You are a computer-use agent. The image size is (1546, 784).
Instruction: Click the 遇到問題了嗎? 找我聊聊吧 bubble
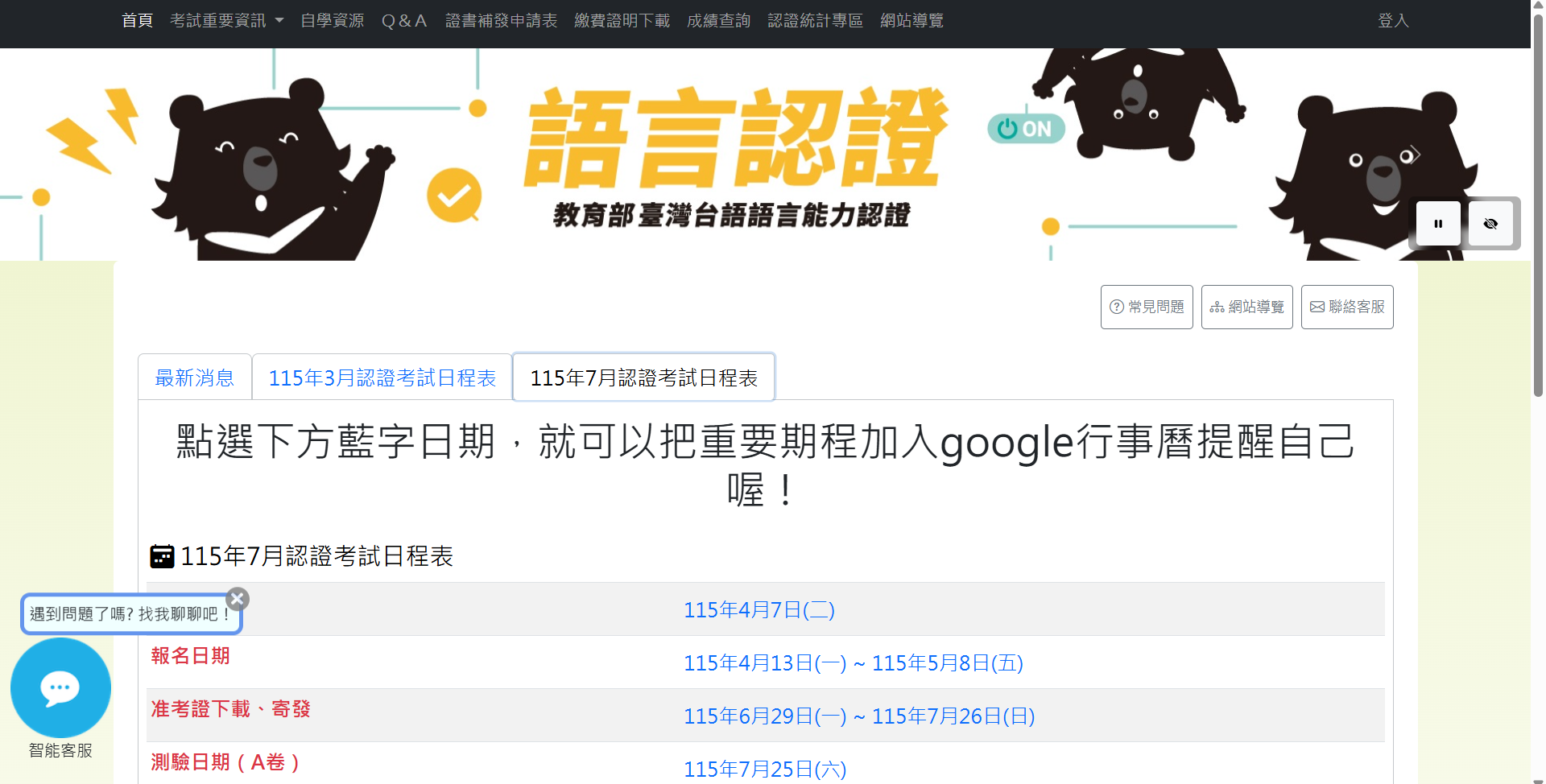click(x=130, y=614)
